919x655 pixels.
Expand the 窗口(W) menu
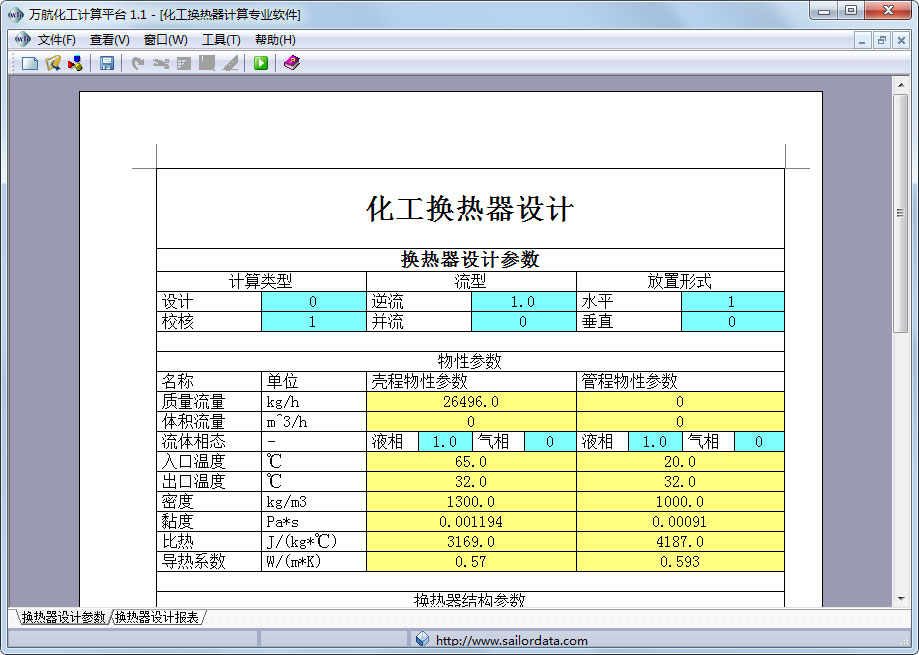tap(165, 40)
